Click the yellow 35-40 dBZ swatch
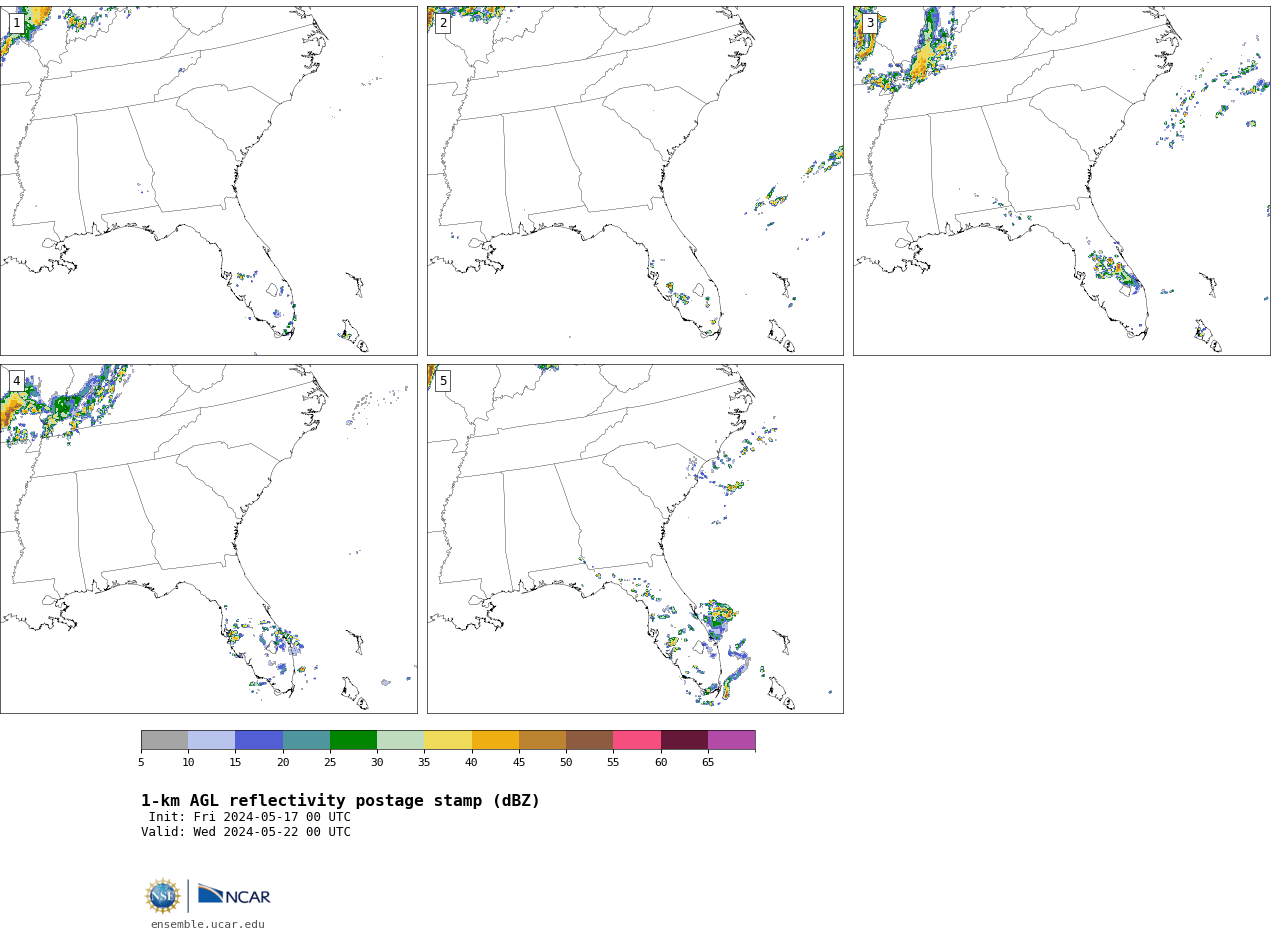This screenshot has height=936, width=1280. click(448, 740)
